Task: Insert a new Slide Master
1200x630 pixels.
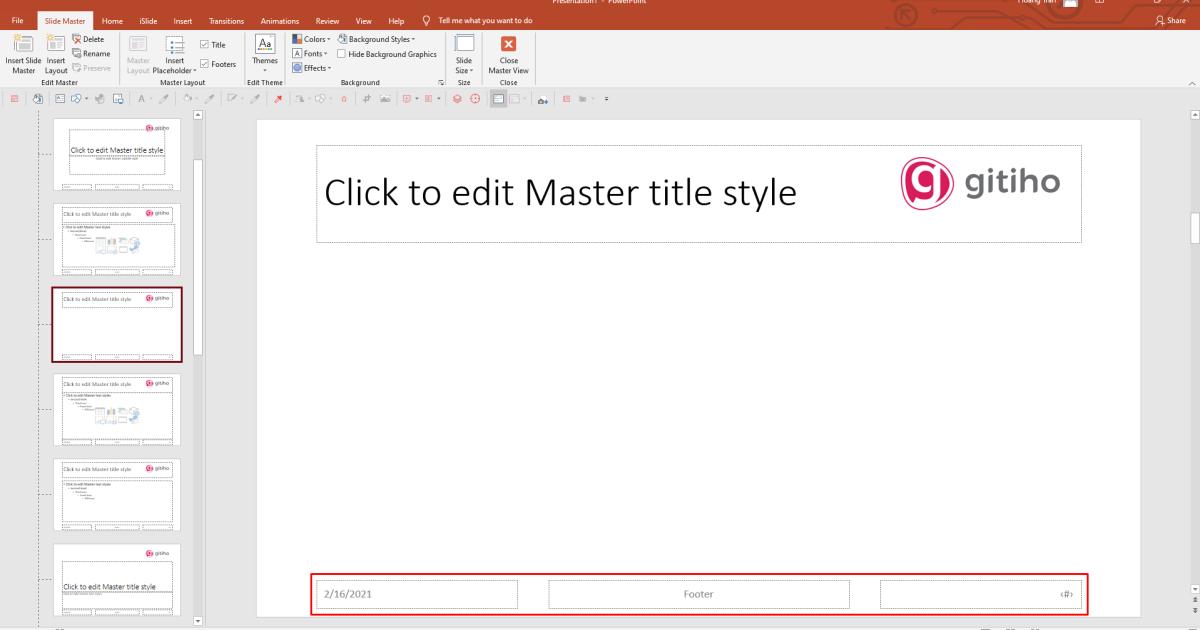Action: 23,57
